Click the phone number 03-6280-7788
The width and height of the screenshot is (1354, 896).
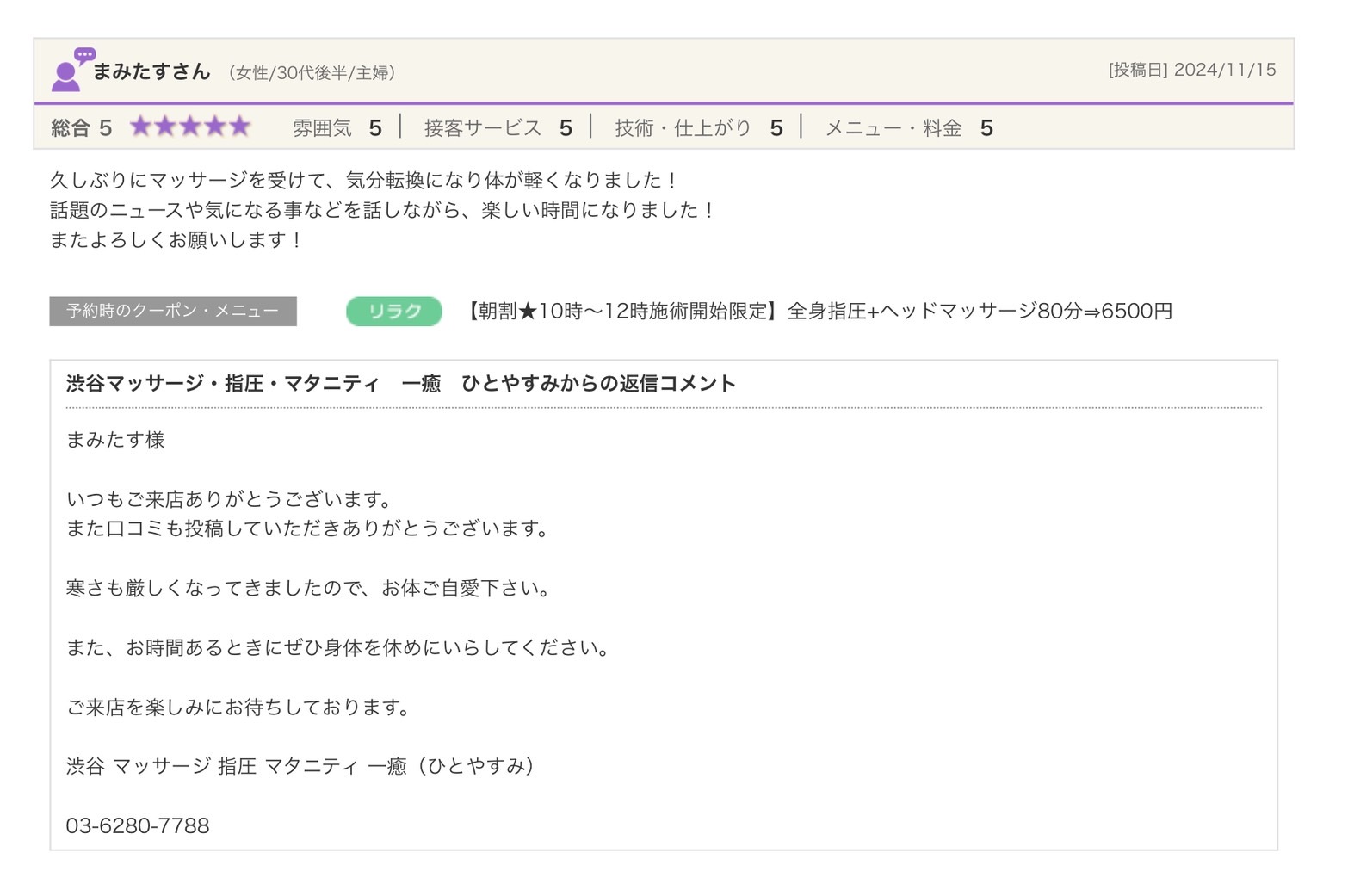tap(138, 825)
